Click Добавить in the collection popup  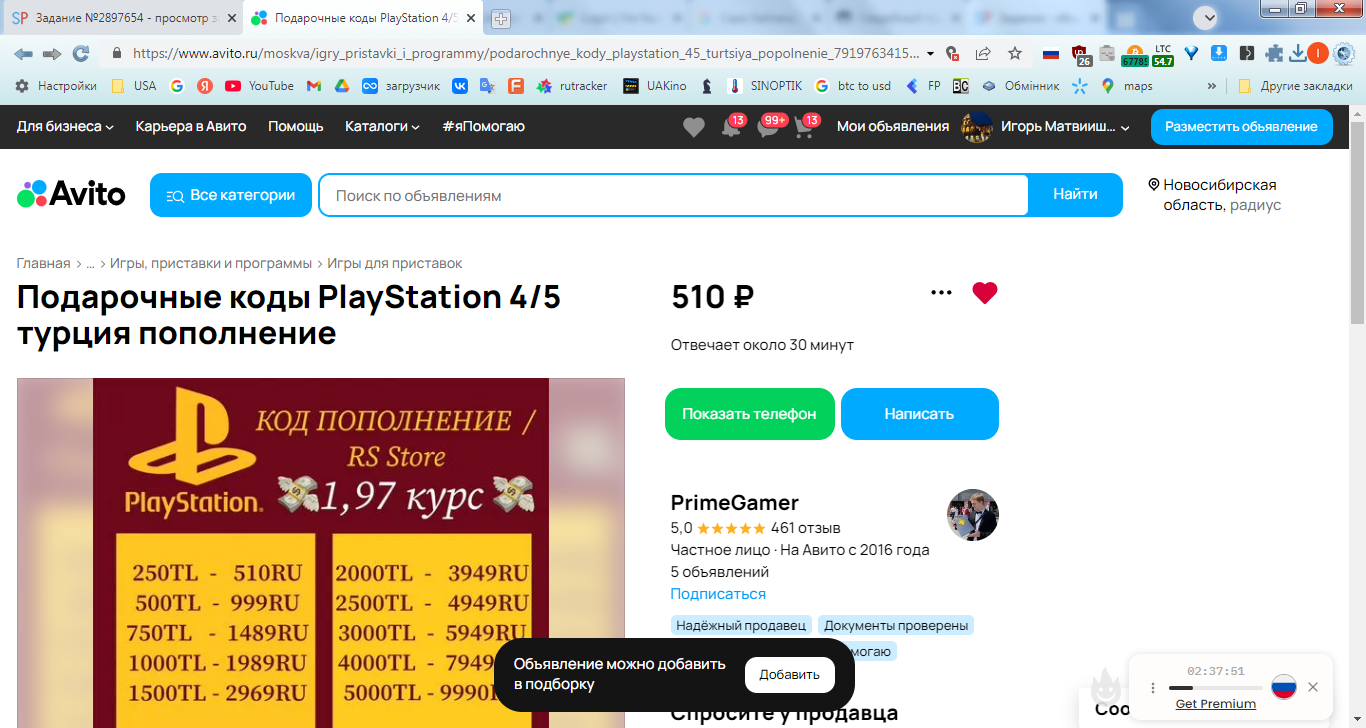[x=790, y=675]
